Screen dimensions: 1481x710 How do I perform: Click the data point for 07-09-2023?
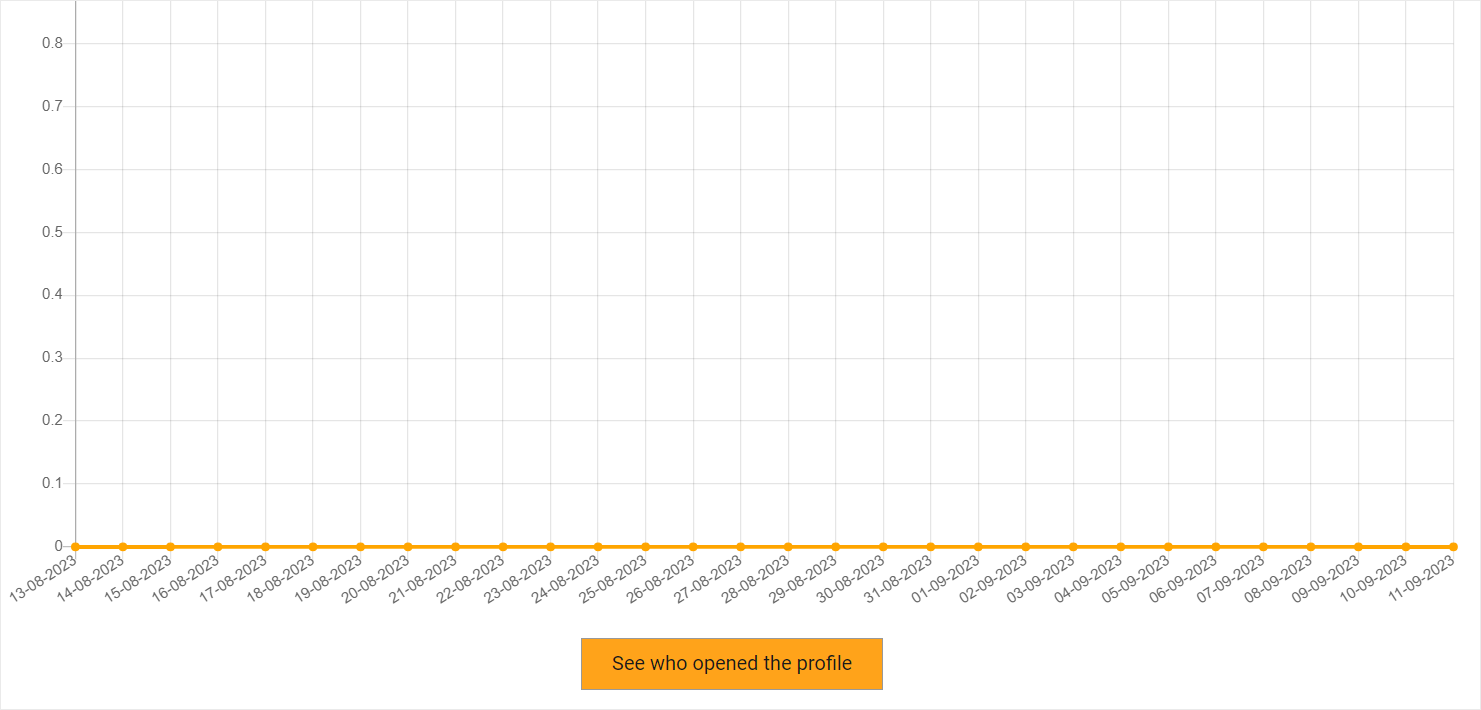pyautogui.click(x=1263, y=546)
